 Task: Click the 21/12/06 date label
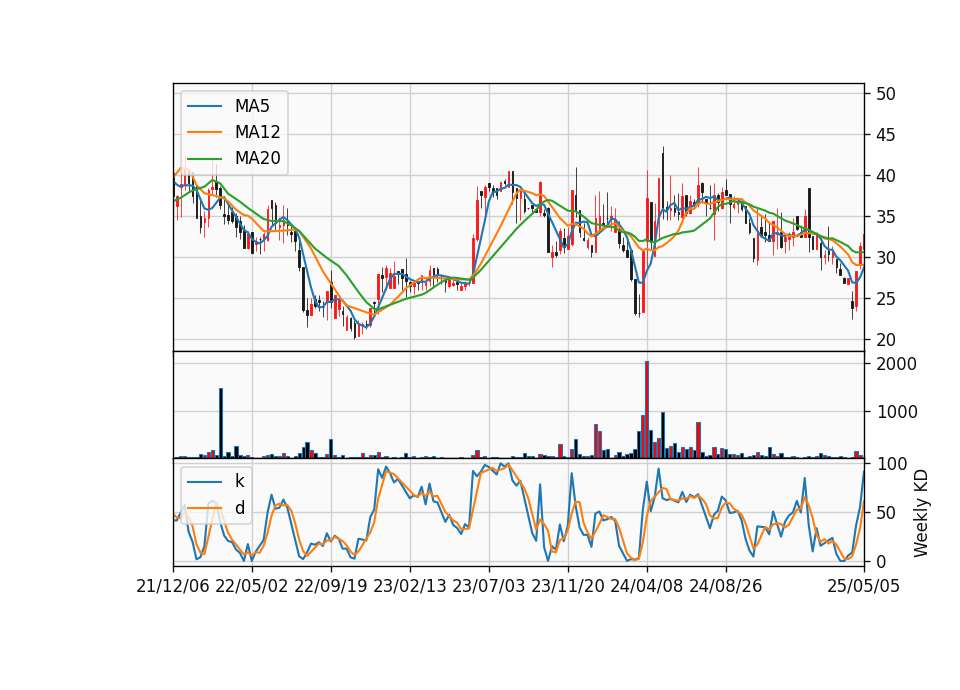coord(173,586)
